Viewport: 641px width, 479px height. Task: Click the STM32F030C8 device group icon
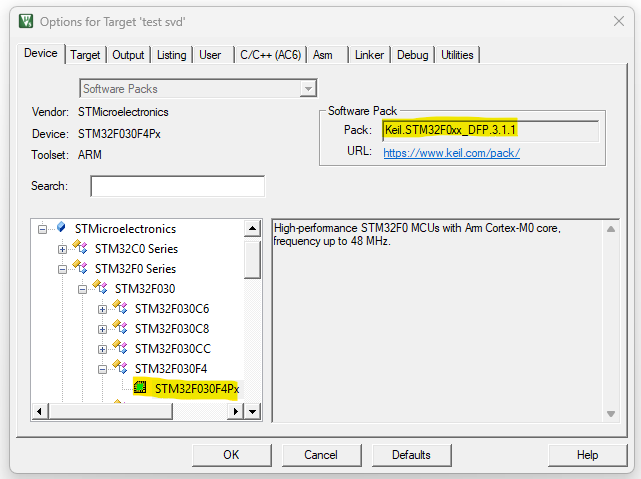(x=120, y=327)
